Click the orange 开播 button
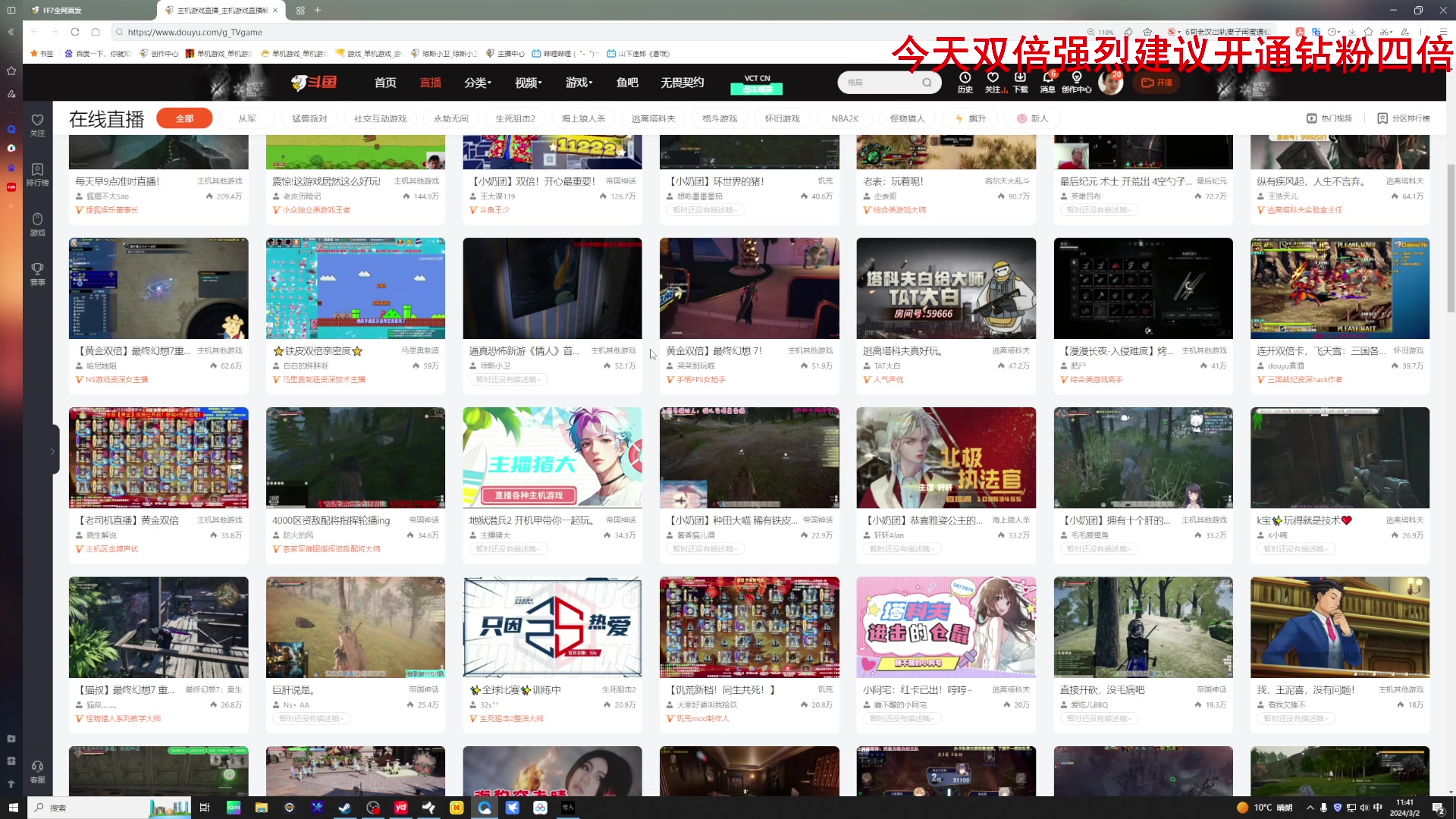Viewport: 1456px width, 819px height. [x=1156, y=83]
